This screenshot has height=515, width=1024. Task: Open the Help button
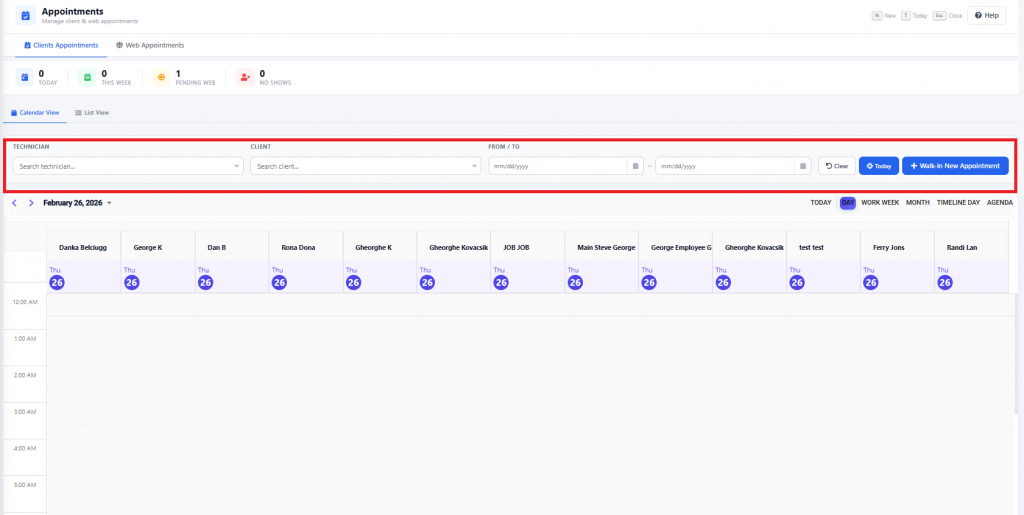pos(986,15)
